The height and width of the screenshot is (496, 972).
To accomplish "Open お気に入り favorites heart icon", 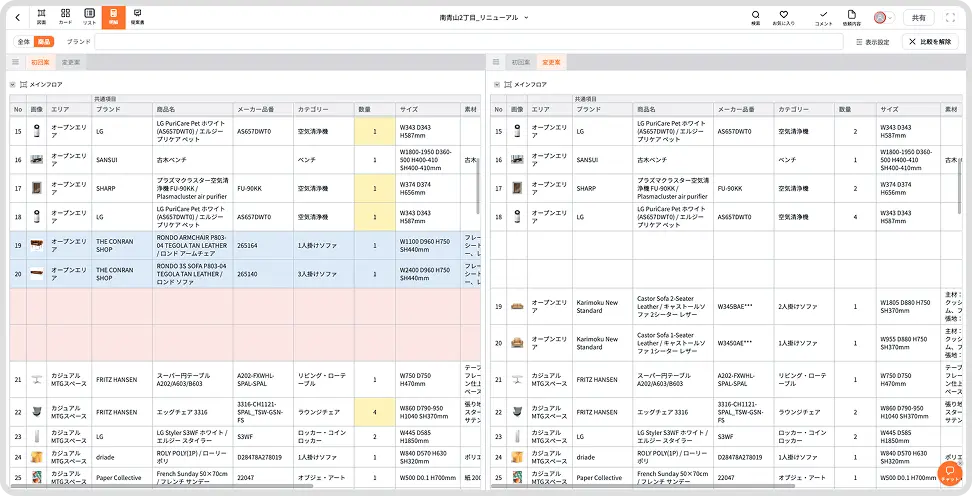I will click(x=784, y=17).
